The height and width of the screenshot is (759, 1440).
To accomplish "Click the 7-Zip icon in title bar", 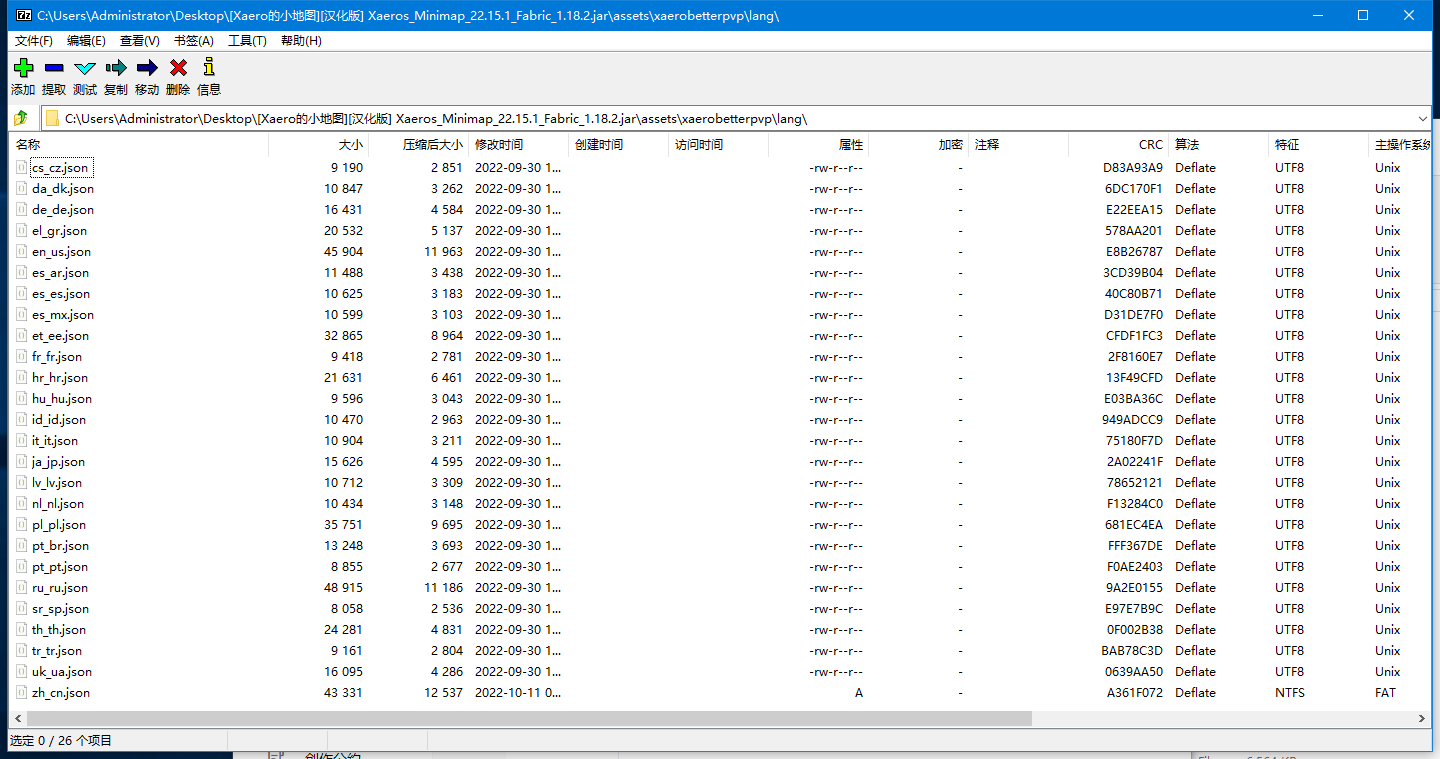I will click(22, 15).
